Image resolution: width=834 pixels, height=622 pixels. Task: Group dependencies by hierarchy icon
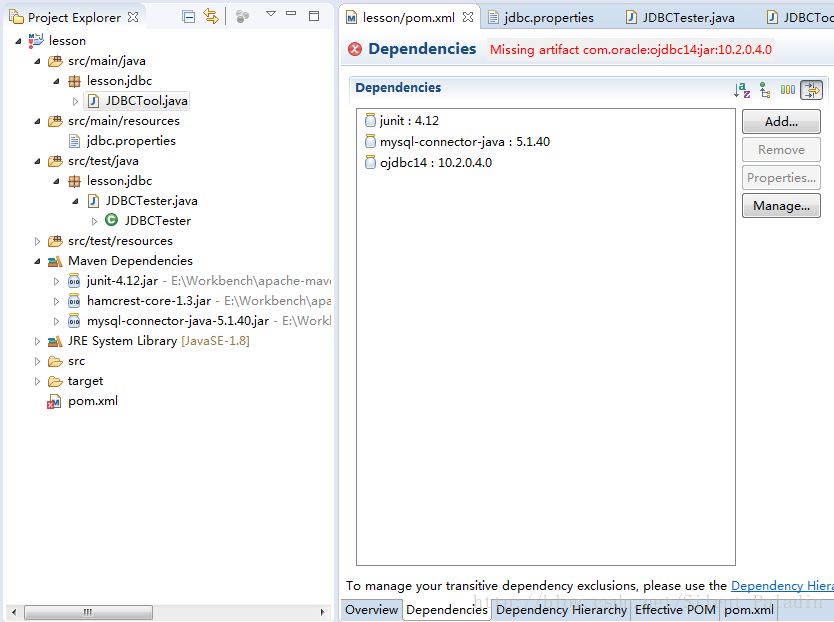pos(765,90)
